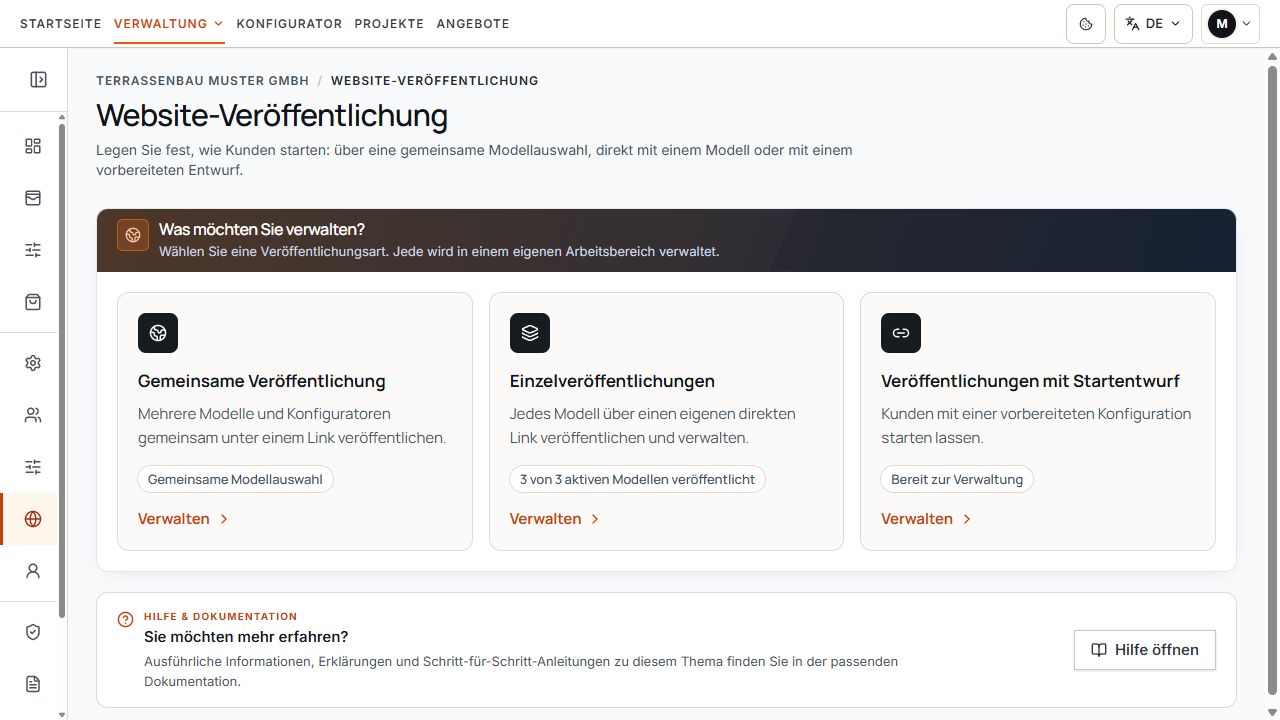Select the sliders icon above the shopping bag
The height and width of the screenshot is (720, 1280).
click(x=33, y=250)
